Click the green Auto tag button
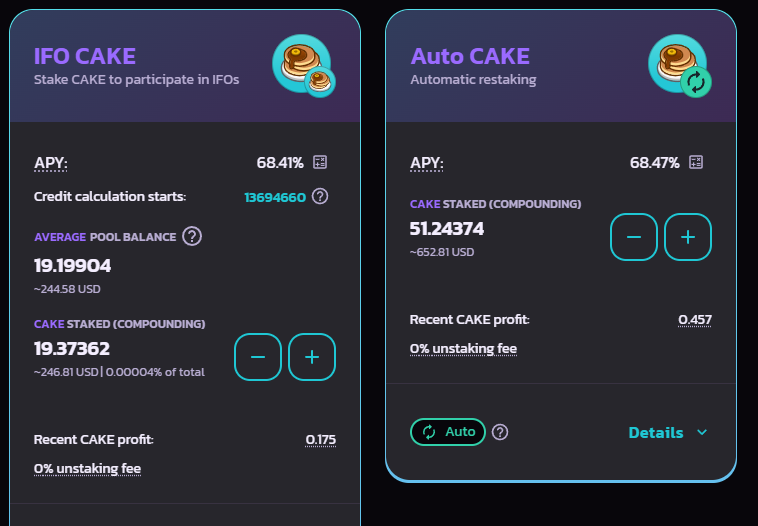The width and height of the screenshot is (758, 526). click(448, 432)
